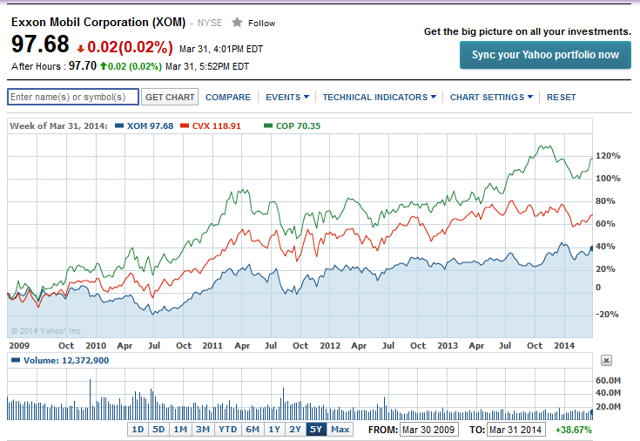Click the 120% y-axis label

pos(608,156)
